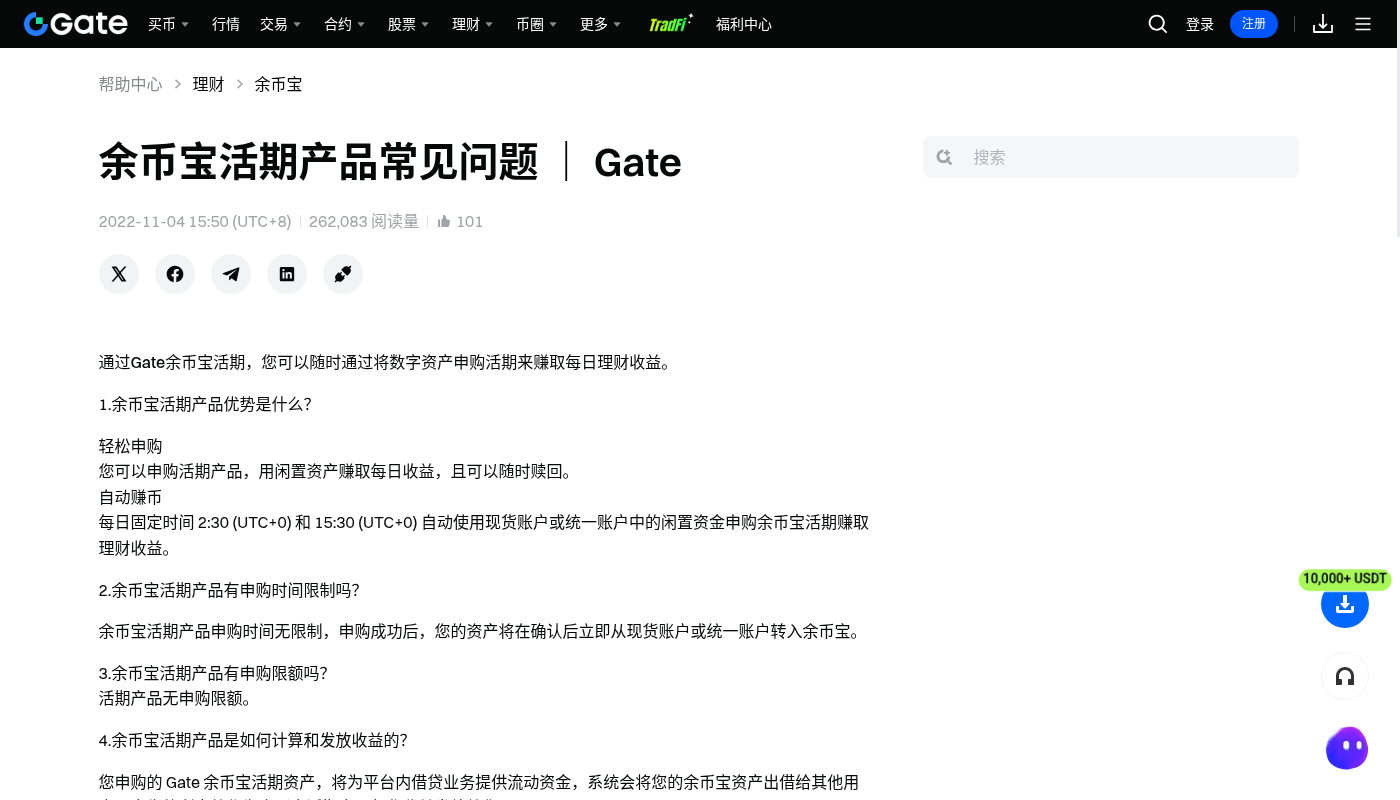This screenshot has width=1400, height=800.
Task: Click the blue floating download button
Action: pos(1345,604)
